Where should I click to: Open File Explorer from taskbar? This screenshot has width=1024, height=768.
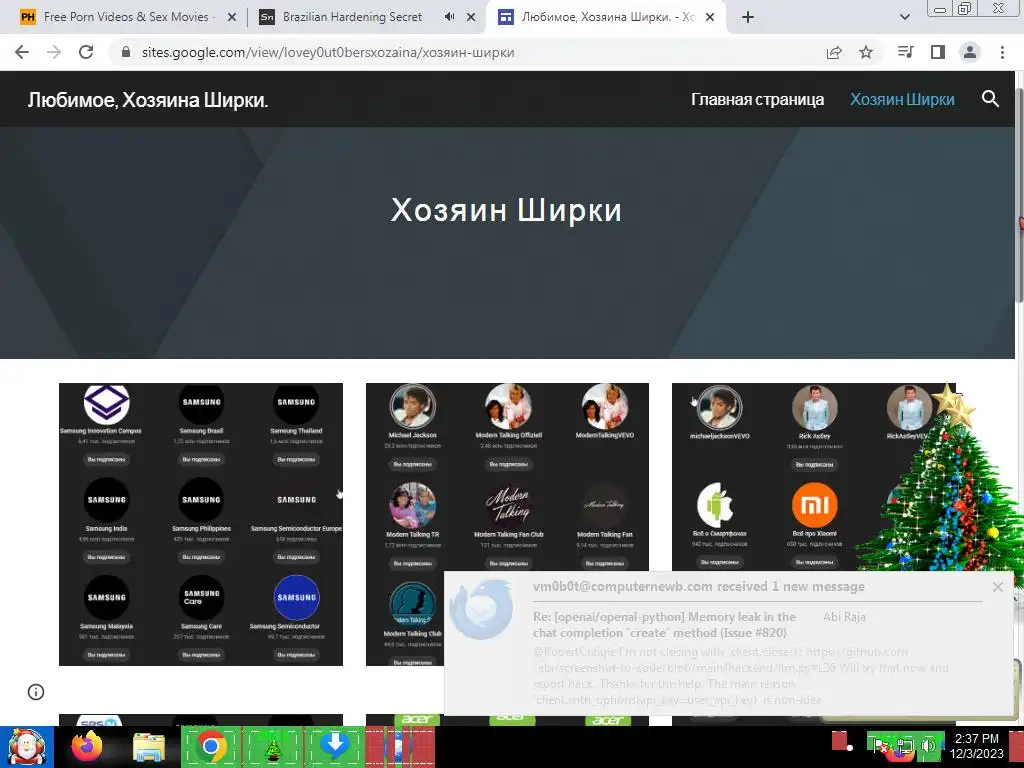pos(149,747)
